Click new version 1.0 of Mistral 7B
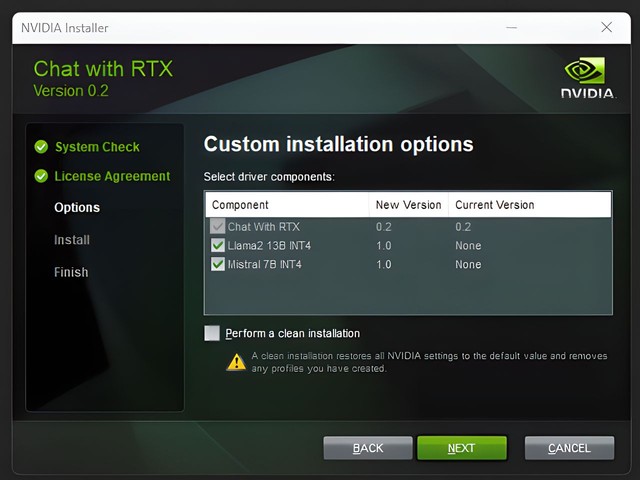 384,264
